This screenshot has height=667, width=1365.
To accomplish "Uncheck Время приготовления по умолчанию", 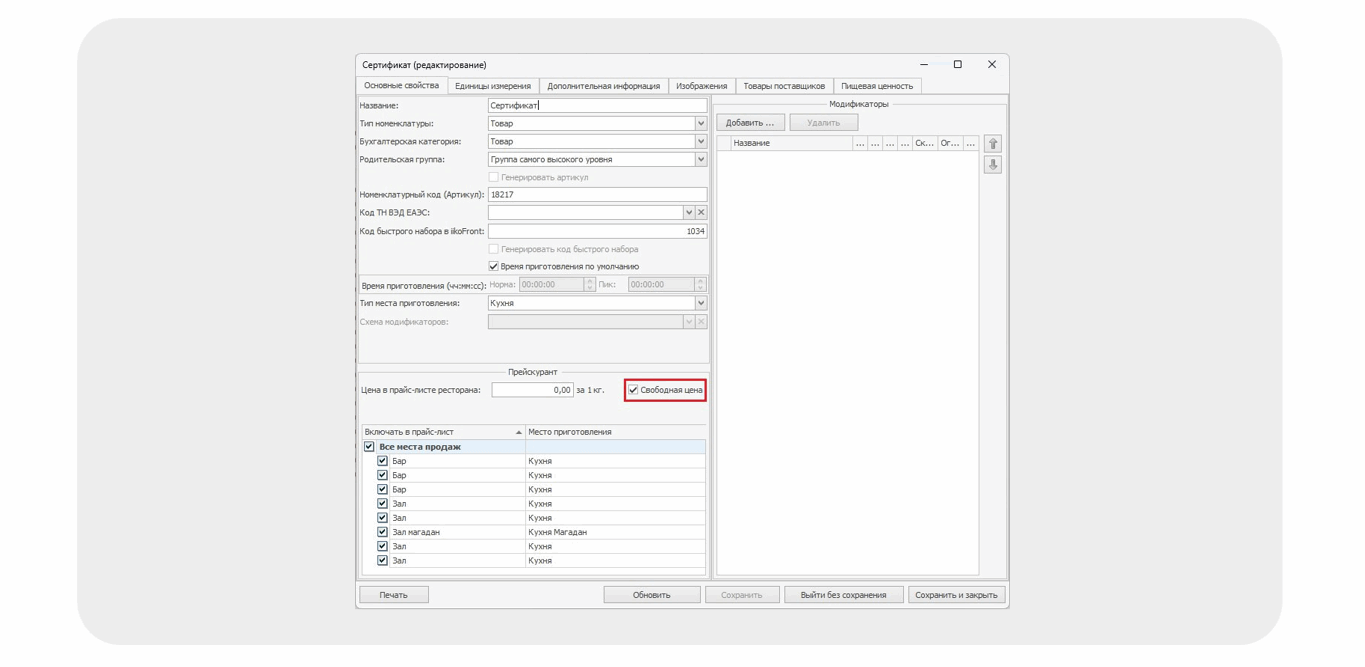I will (493, 267).
